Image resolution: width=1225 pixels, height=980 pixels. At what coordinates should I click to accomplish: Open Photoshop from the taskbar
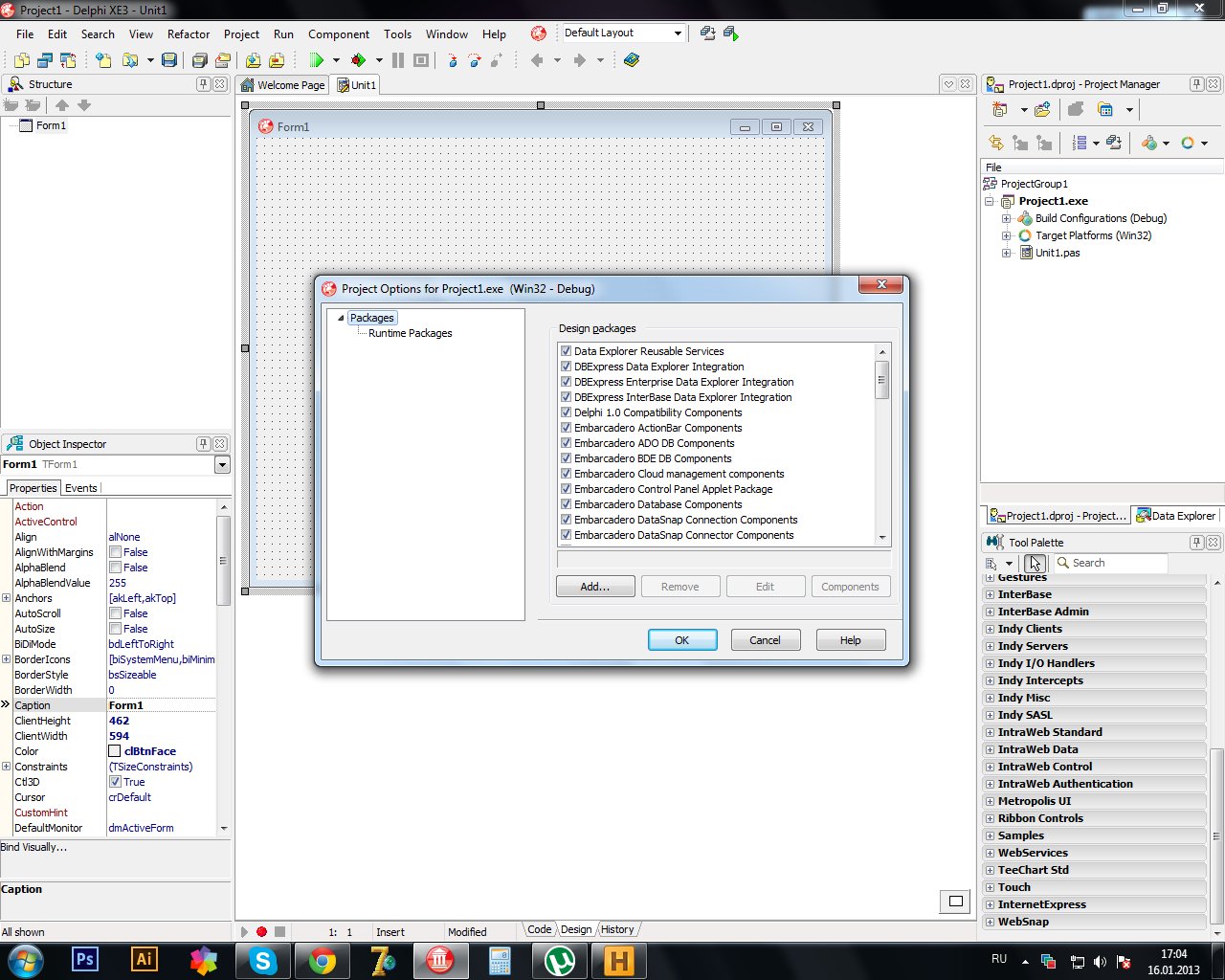pos(85,960)
